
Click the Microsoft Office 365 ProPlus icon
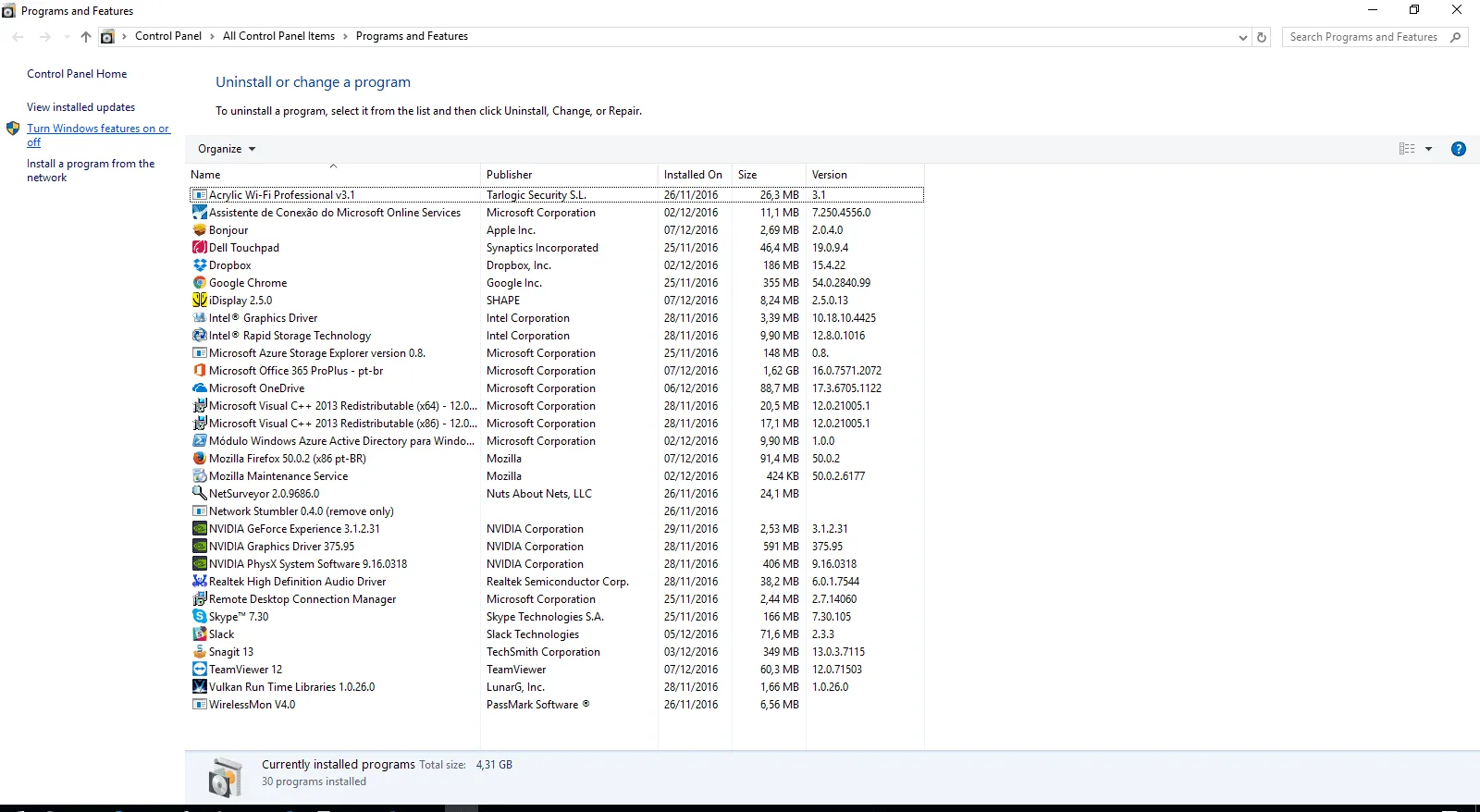click(x=199, y=371)
